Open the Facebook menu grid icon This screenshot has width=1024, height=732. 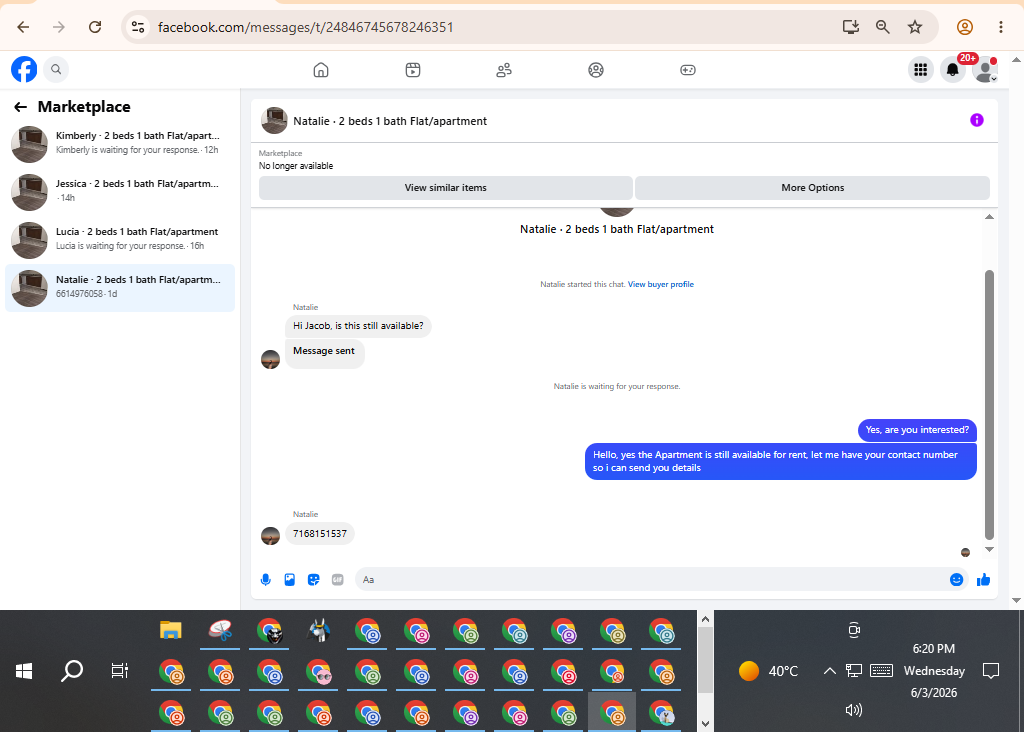pos(921,69)
